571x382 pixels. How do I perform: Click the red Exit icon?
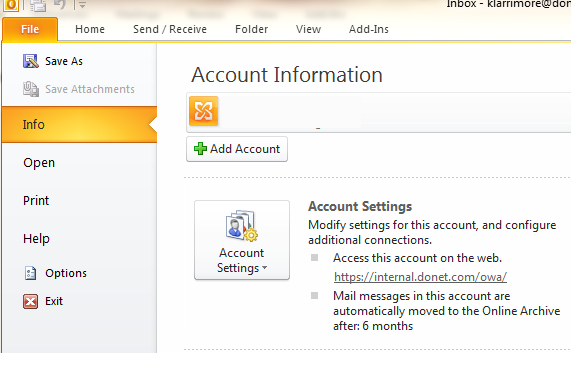pyautogui.click(x=30, y=302)
